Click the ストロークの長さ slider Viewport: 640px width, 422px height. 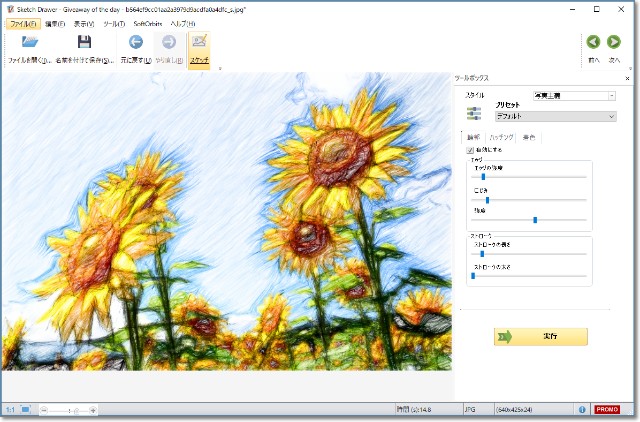tap(529, 254)
